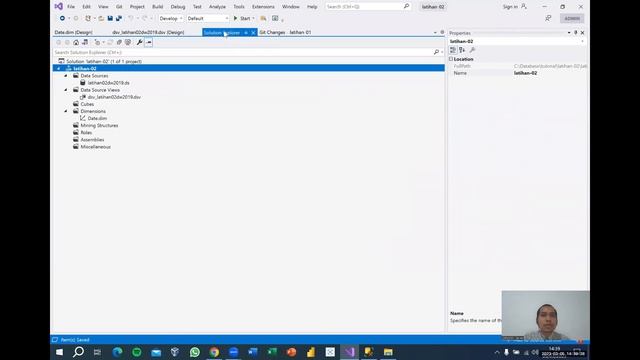
Task: Close the Solution Explorer tab
Action: (253, 33)
